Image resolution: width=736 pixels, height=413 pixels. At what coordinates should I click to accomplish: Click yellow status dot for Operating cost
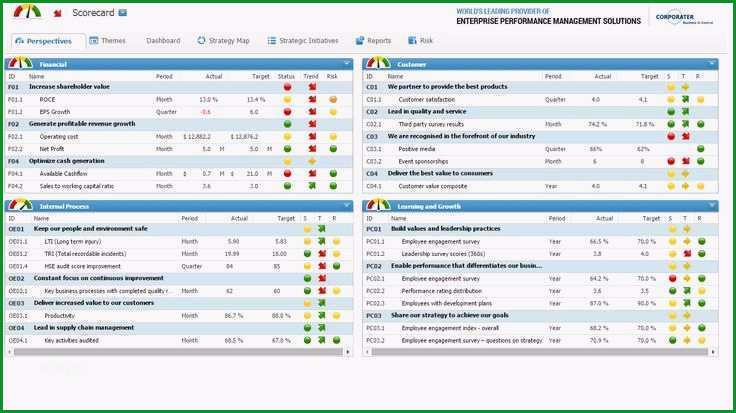point(287,137)
